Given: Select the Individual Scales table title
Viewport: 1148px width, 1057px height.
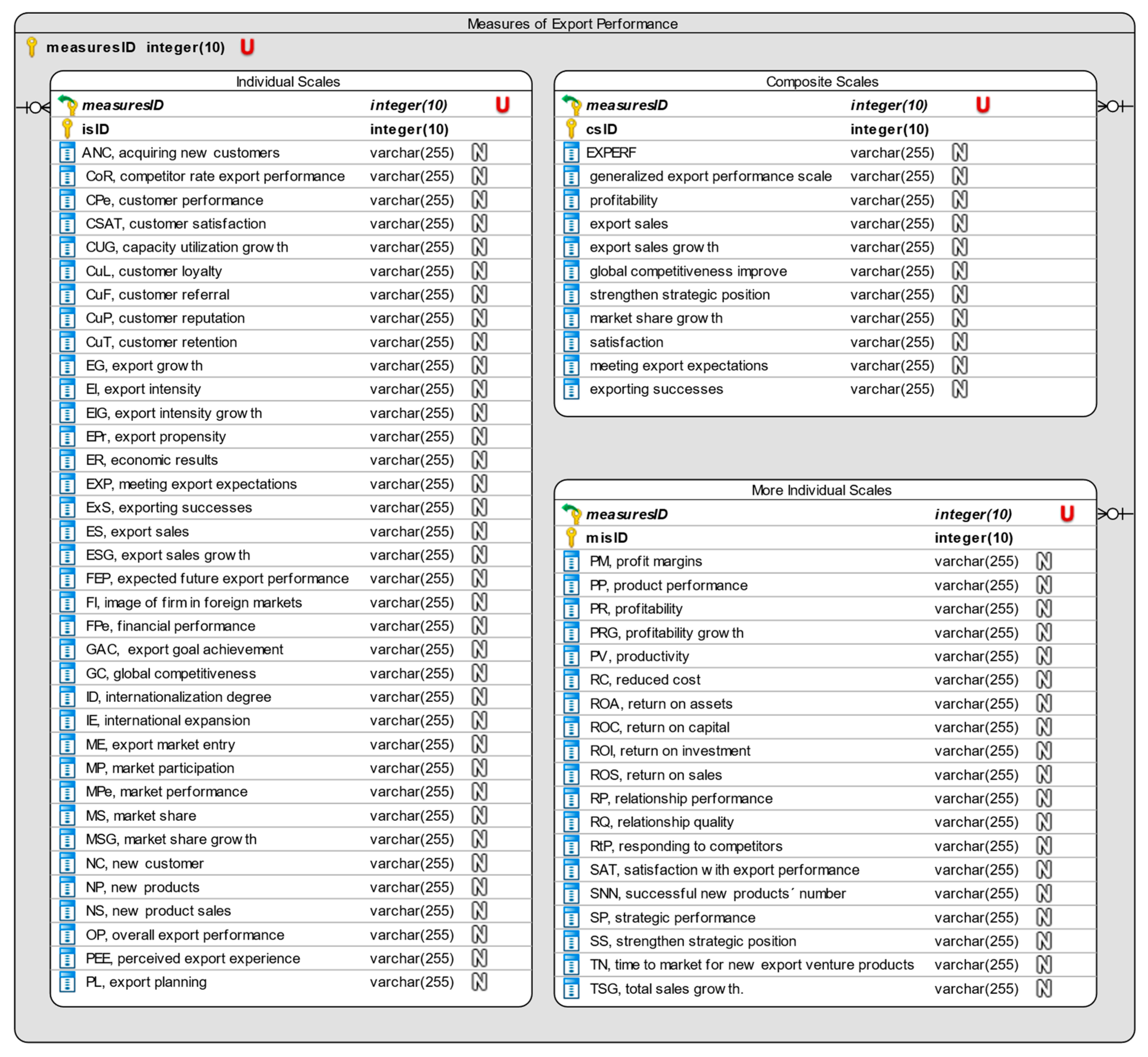Looking at the screenshot, I should tap(288, 82).
